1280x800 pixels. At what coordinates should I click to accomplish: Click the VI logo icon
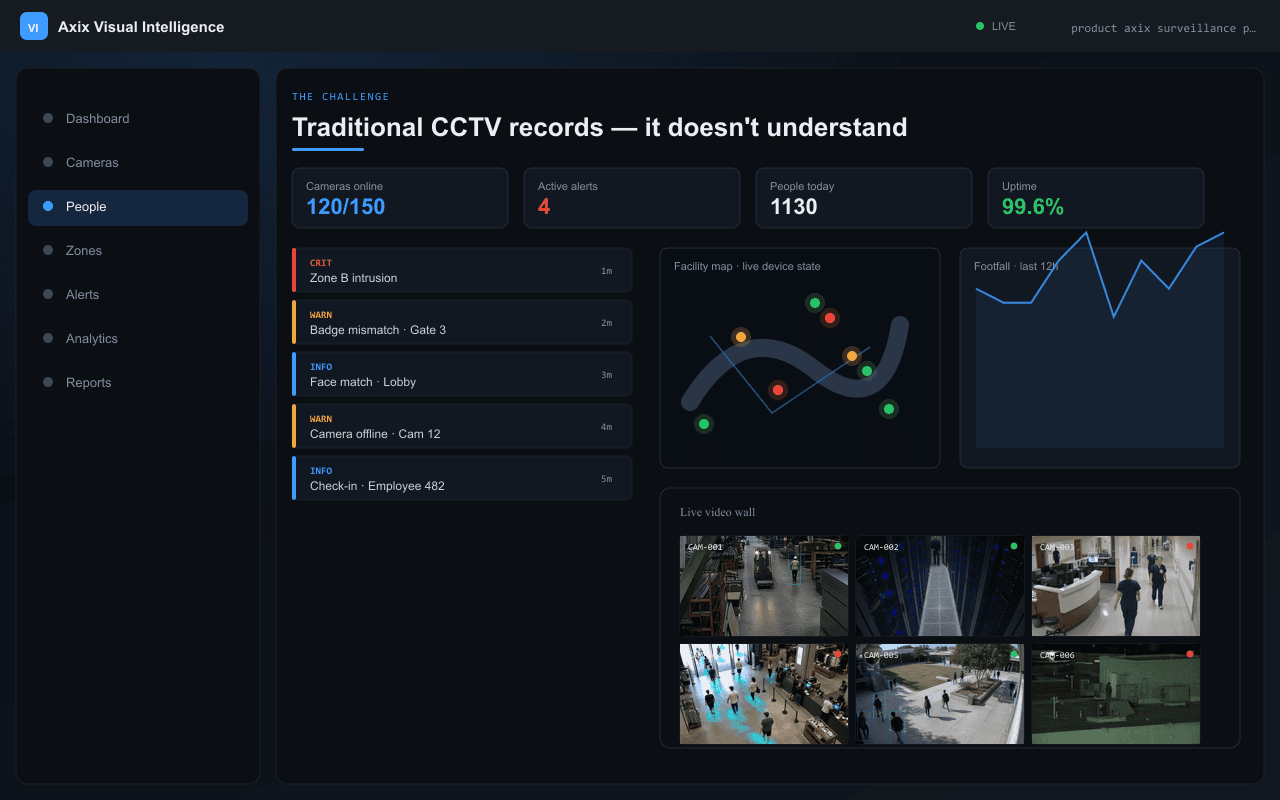(34, 27)
